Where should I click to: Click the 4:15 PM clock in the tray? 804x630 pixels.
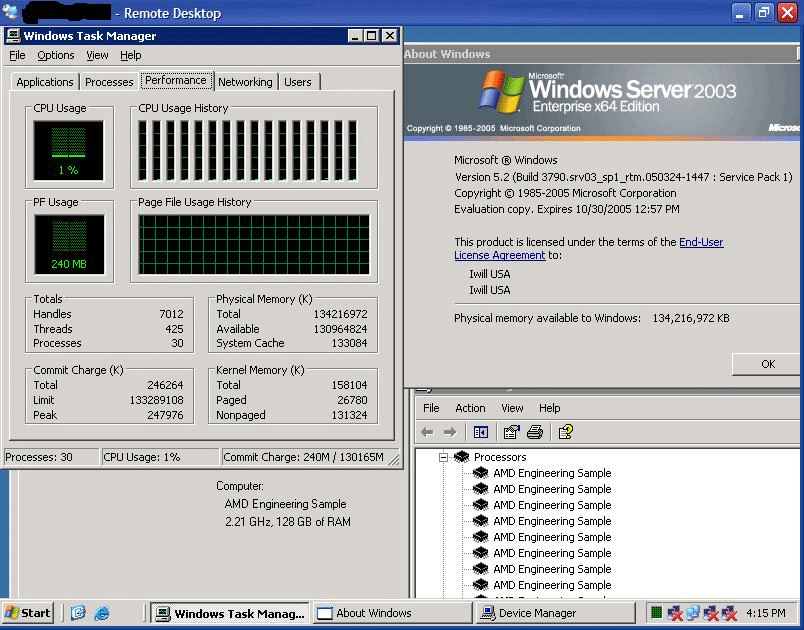coord(766,613)
